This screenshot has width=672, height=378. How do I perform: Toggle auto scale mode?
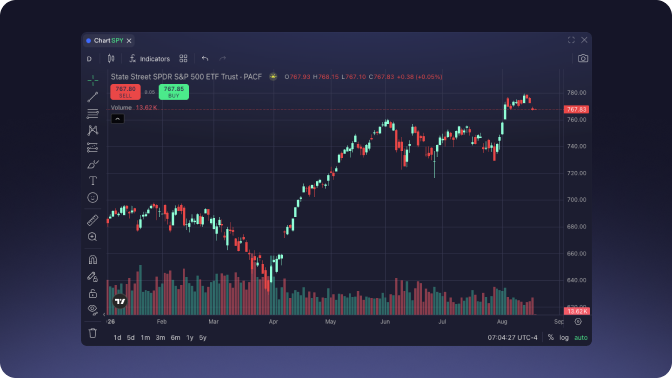point(581,338)
